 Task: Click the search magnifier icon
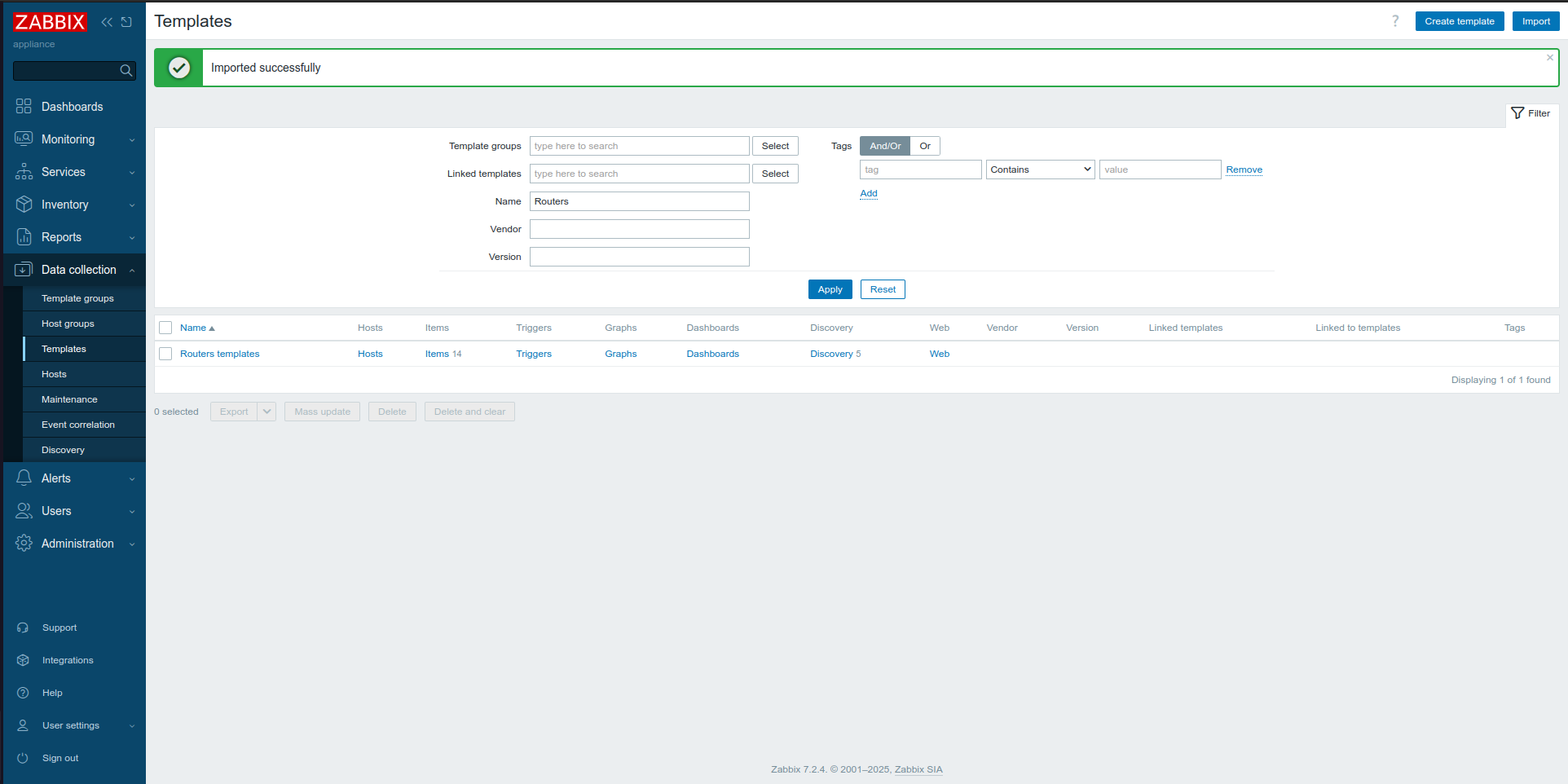[126, 71]
